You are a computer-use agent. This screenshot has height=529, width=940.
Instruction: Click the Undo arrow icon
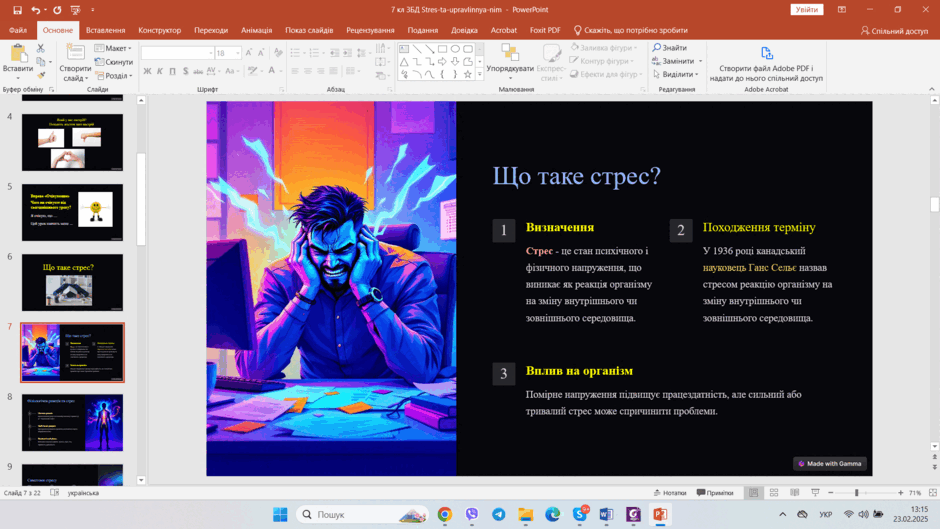35,10
